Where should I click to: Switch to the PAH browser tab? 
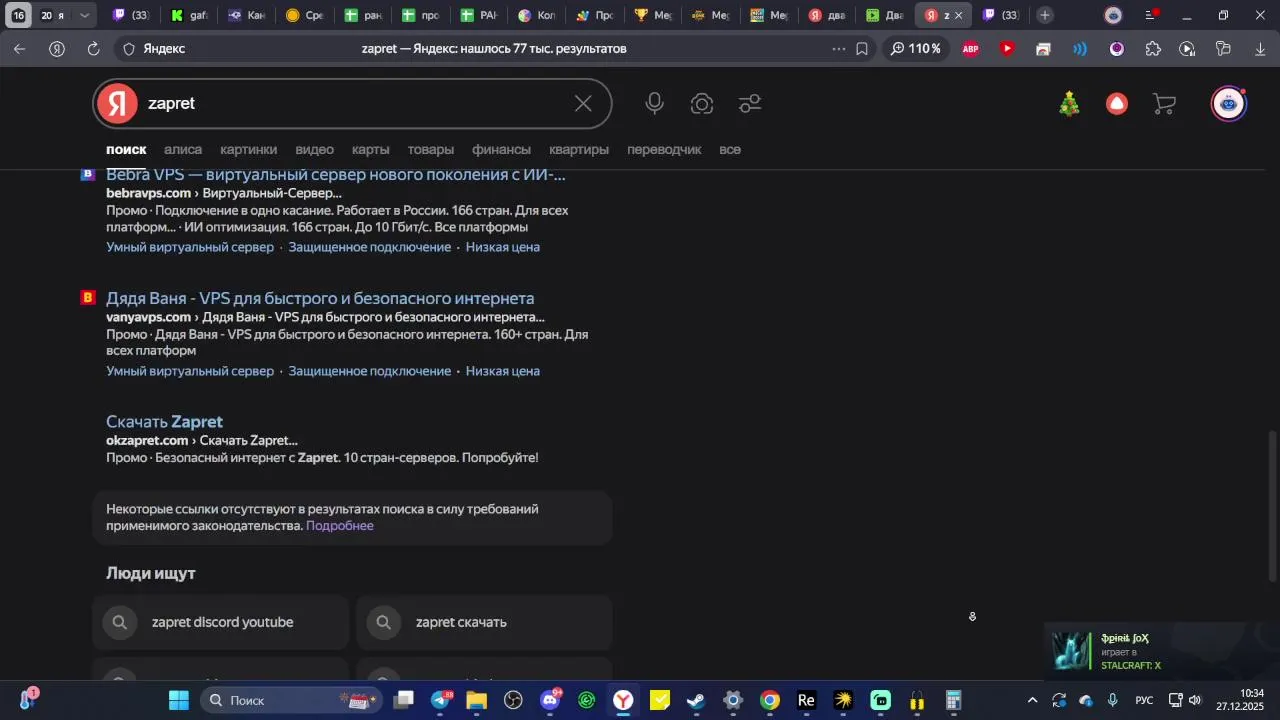click(x=479, y=15)
